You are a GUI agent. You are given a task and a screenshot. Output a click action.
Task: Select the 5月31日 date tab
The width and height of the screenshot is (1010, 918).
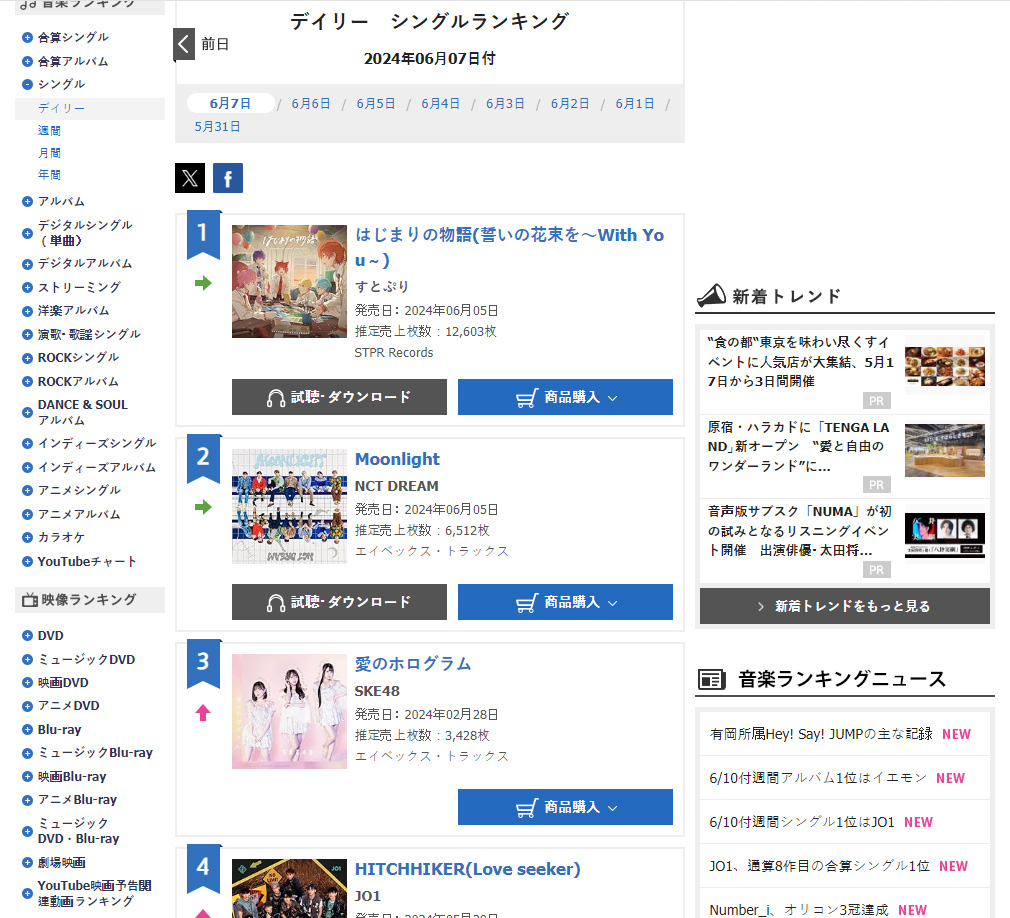point(218,127)
